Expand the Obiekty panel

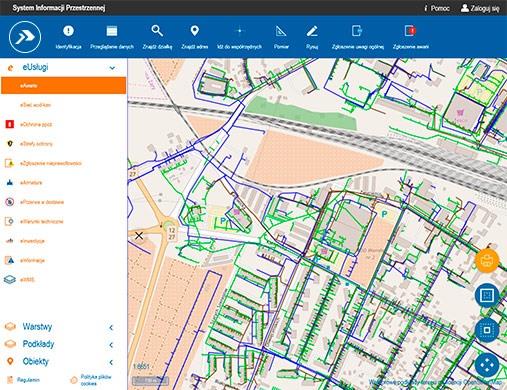tap(111, 362)
